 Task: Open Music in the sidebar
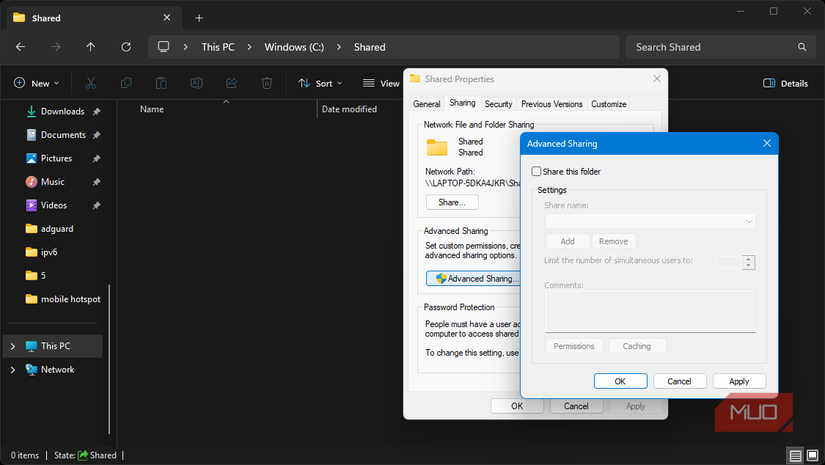(x=52, y=181)
